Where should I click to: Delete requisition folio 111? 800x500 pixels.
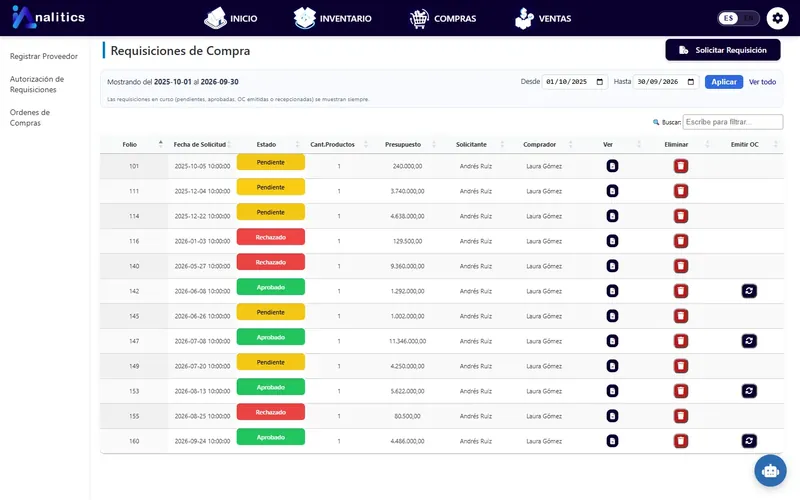click(x=681, y=191)
